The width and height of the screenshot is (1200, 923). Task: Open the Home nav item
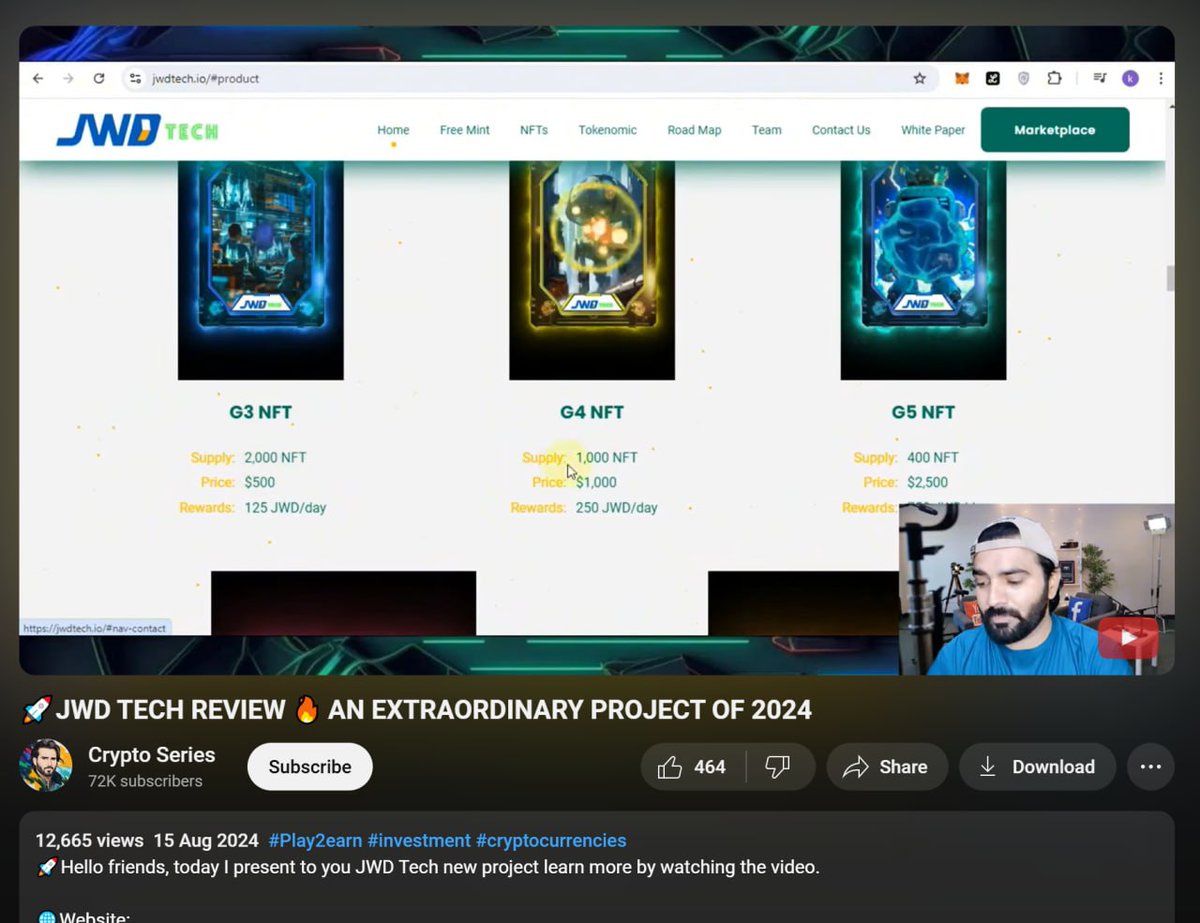[393, 130]
